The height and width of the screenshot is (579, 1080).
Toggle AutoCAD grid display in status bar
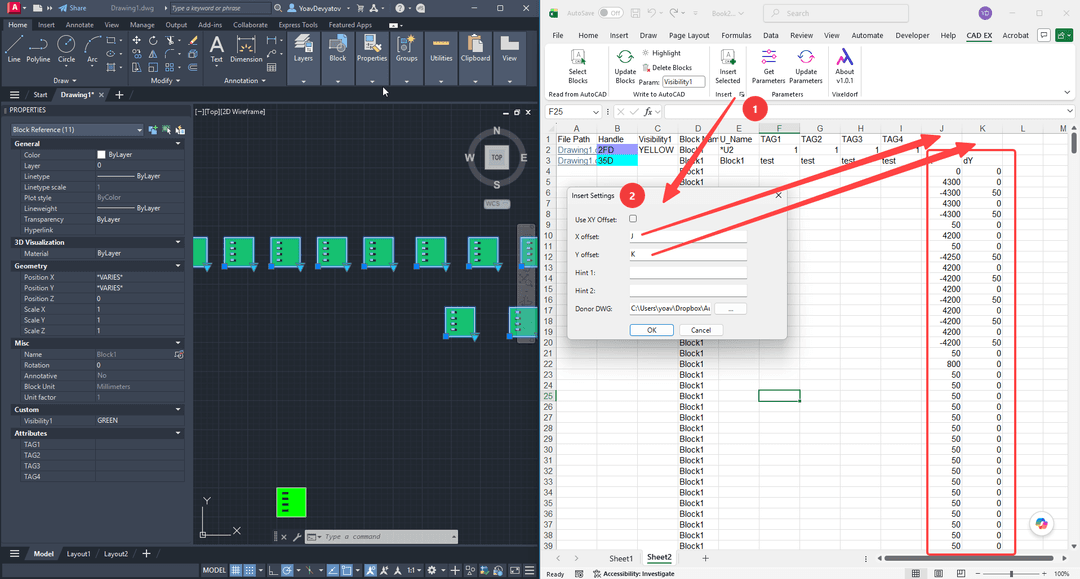(x=236, y=570)
